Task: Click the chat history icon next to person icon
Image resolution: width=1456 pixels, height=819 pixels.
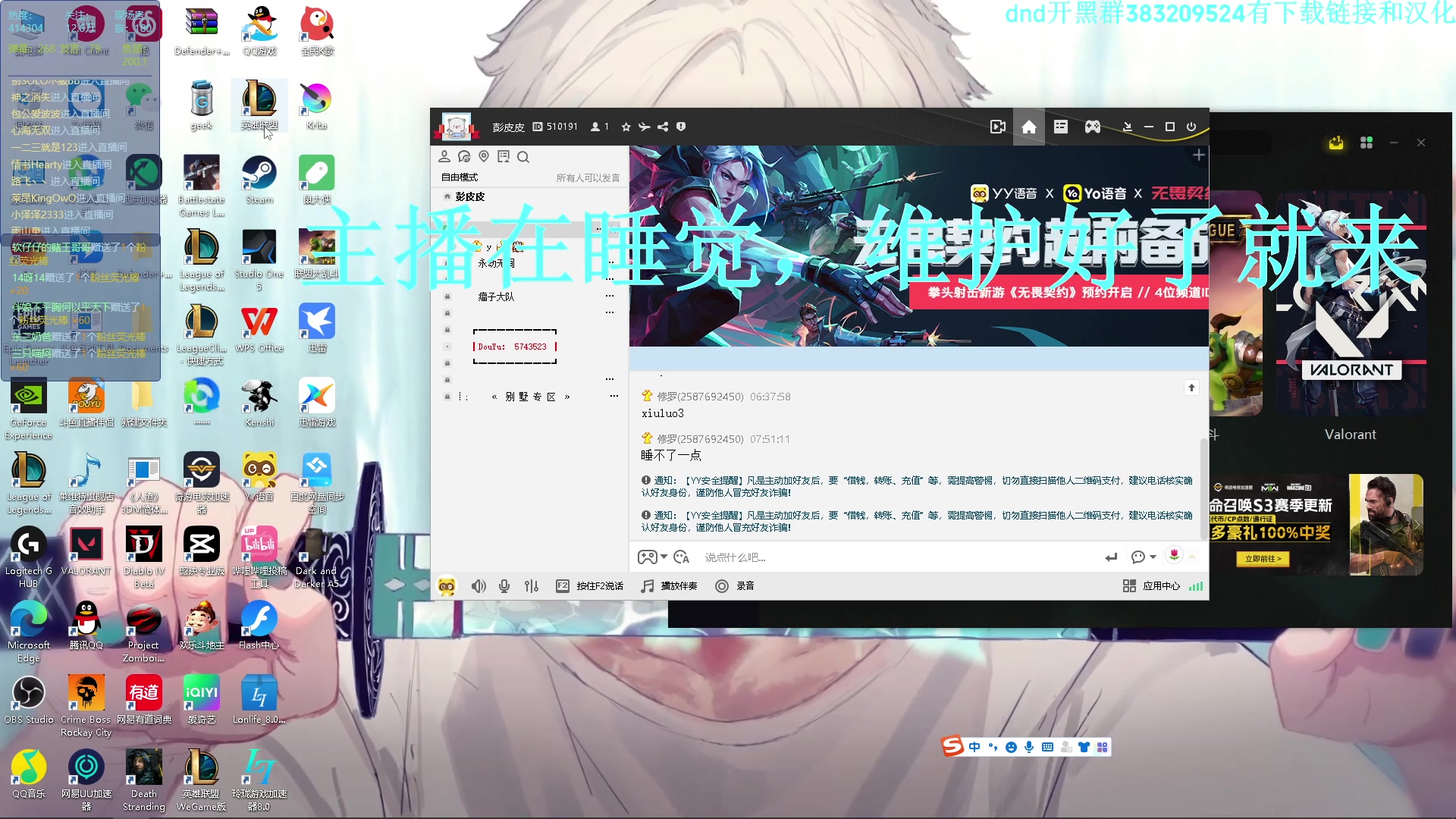Action: (x=464, y=156)
